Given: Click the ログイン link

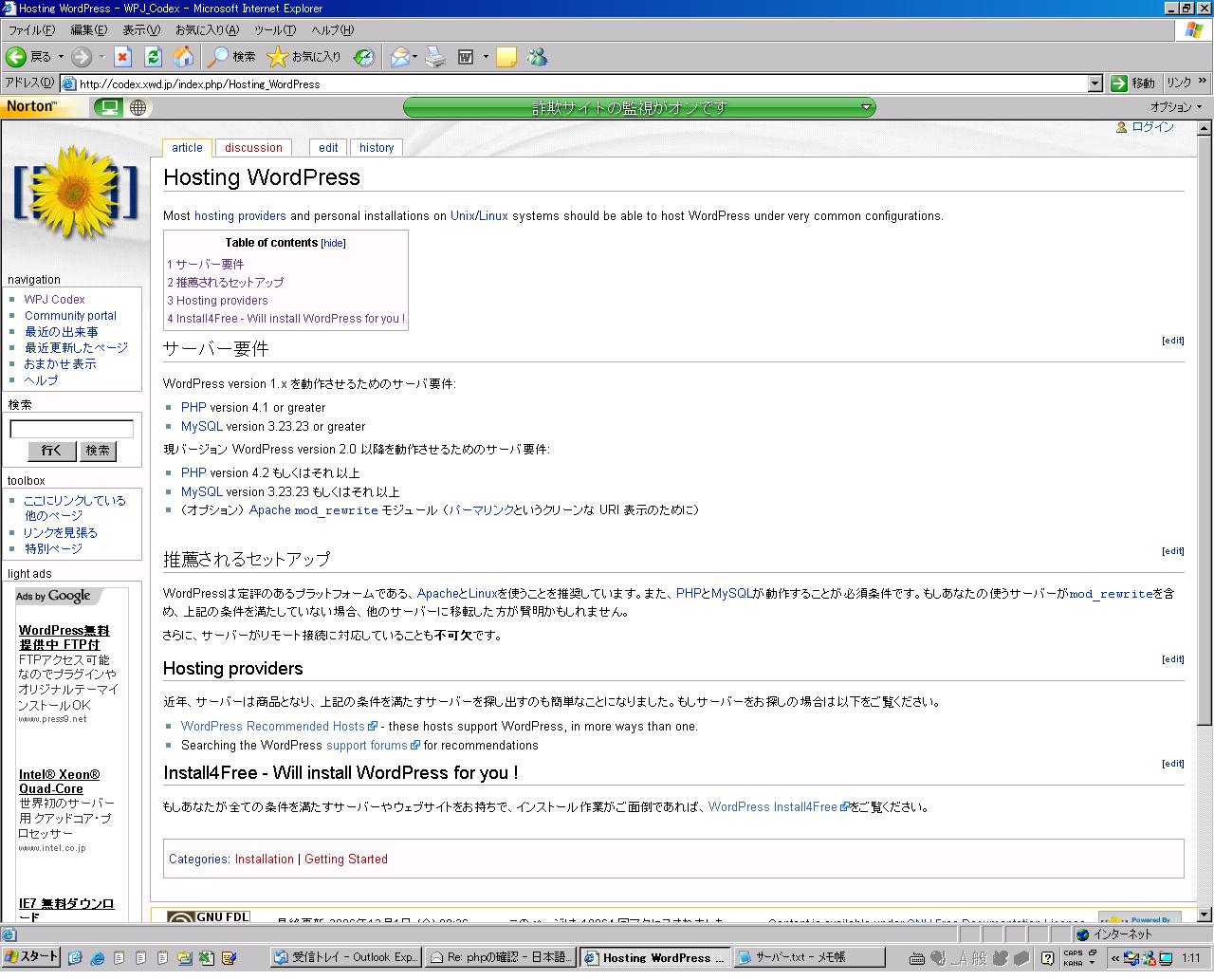Looking at the screenshot, I should (x=1152, y=127).
